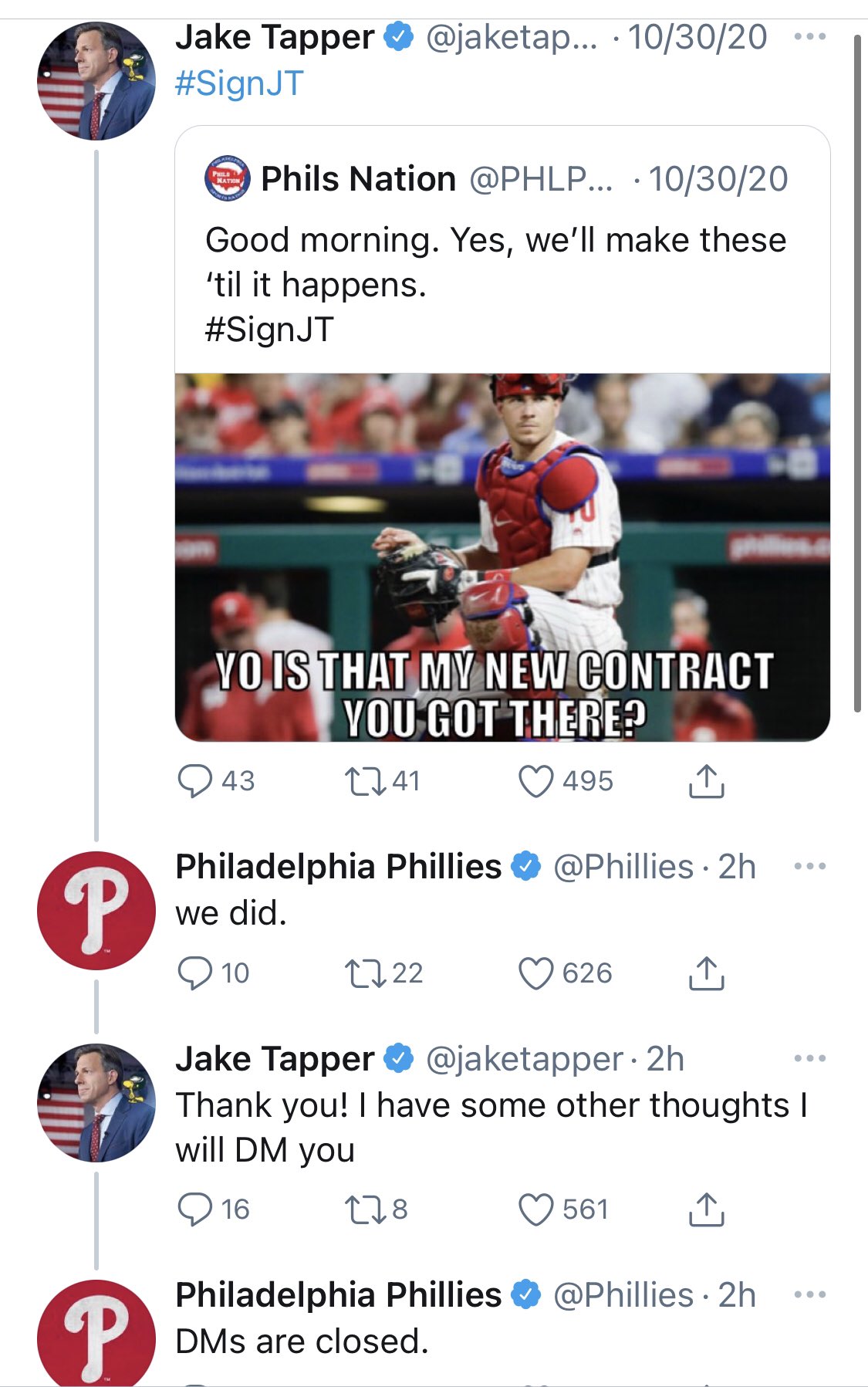
Task: Like the tweet with 495 likes
Action: pos(535,780)
